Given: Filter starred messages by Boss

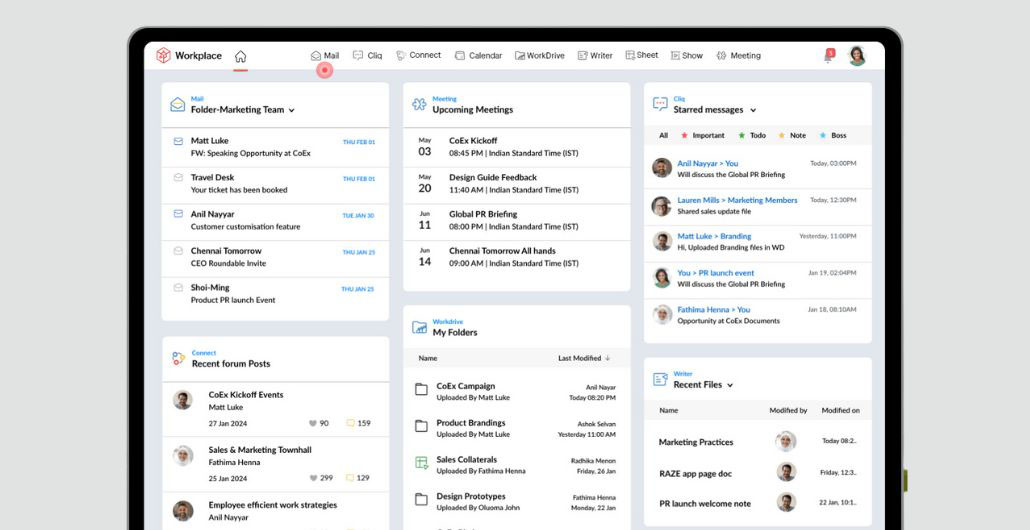Looking at the screenshot, I should tap(832, 135).
